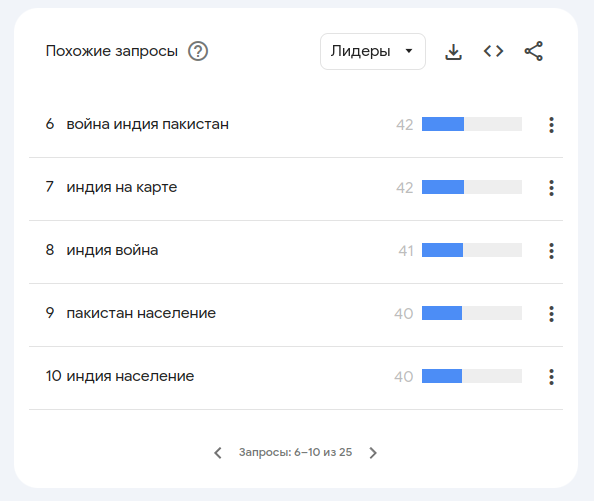
Task: Click the Лидеры dropdown arrow
Action: pyautogui.click(x=409, y=51)
